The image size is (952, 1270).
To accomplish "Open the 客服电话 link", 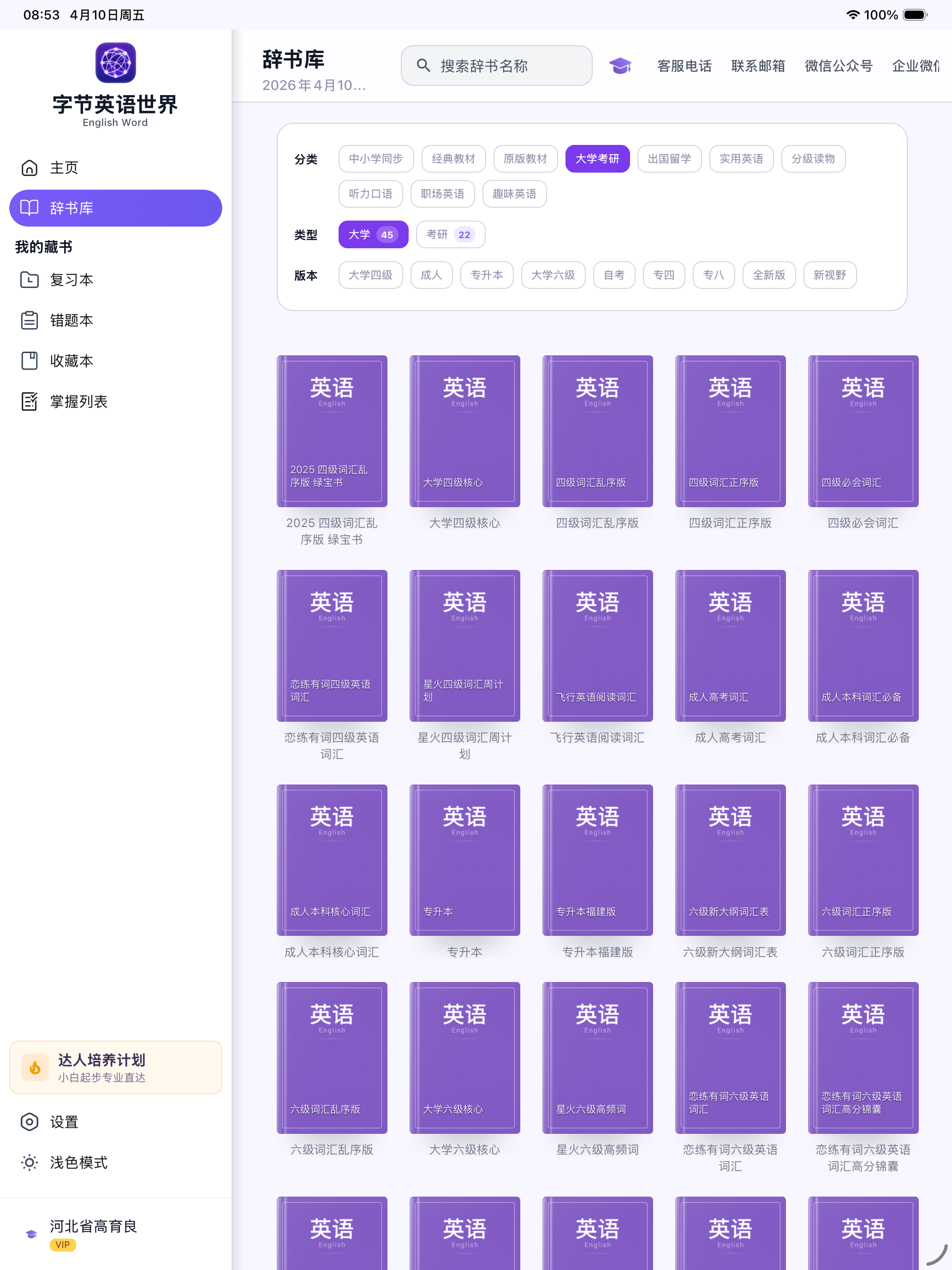I will [684, 66].
